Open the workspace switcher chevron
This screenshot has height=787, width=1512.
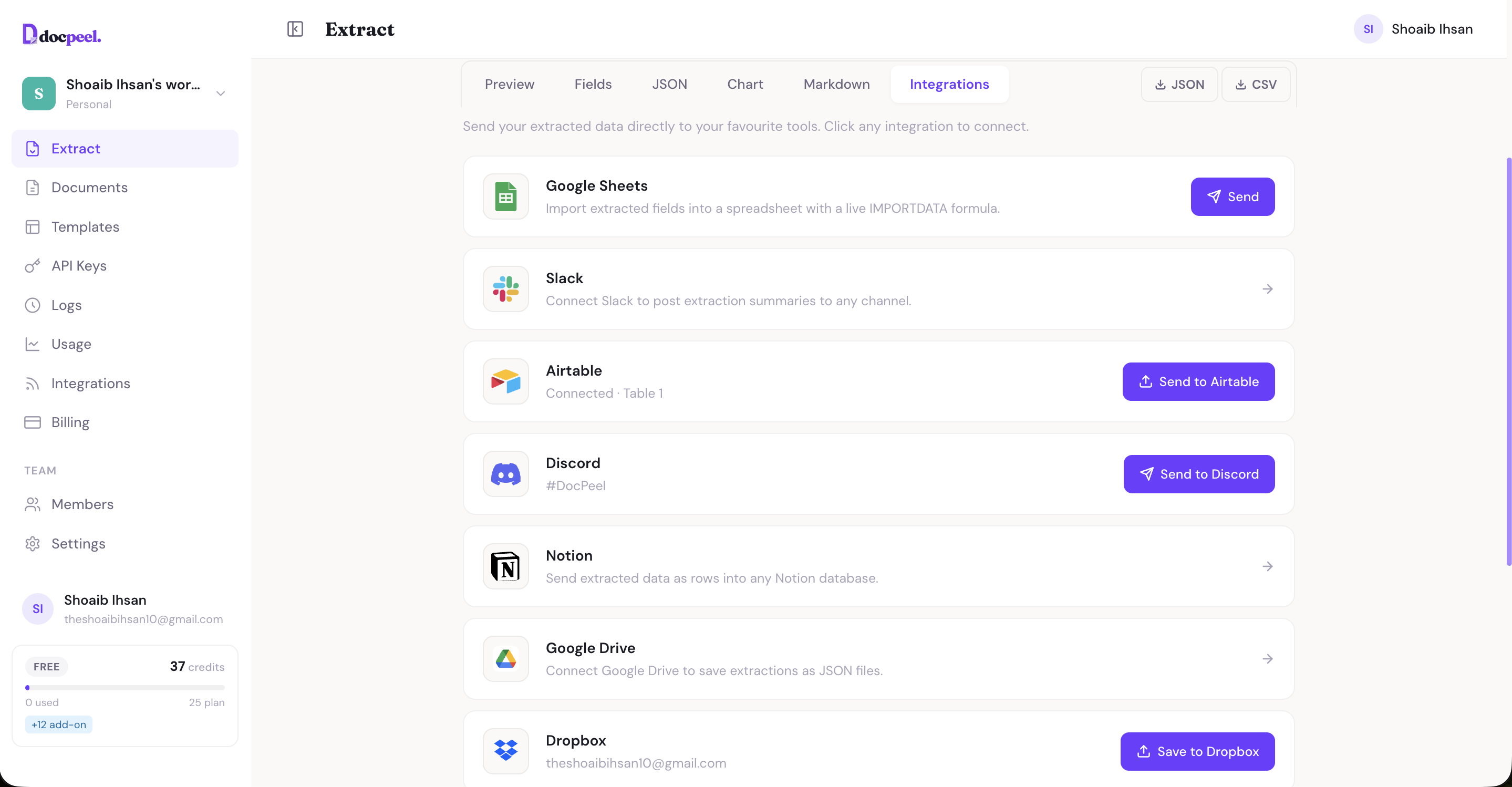(221, 94)
